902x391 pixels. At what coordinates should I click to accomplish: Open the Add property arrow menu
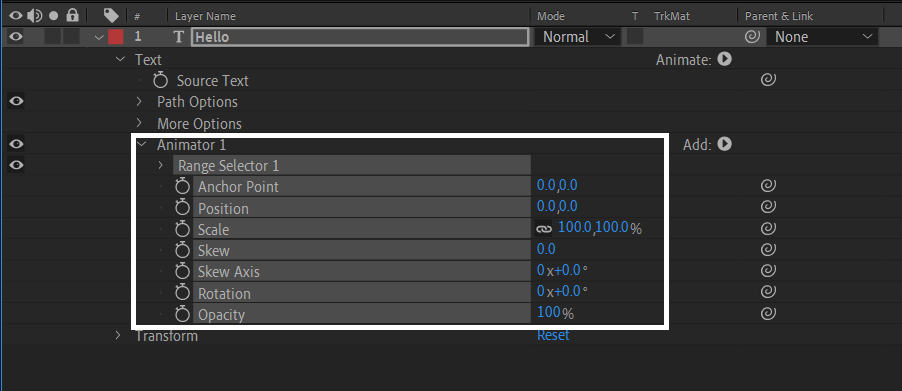[725, 144]
